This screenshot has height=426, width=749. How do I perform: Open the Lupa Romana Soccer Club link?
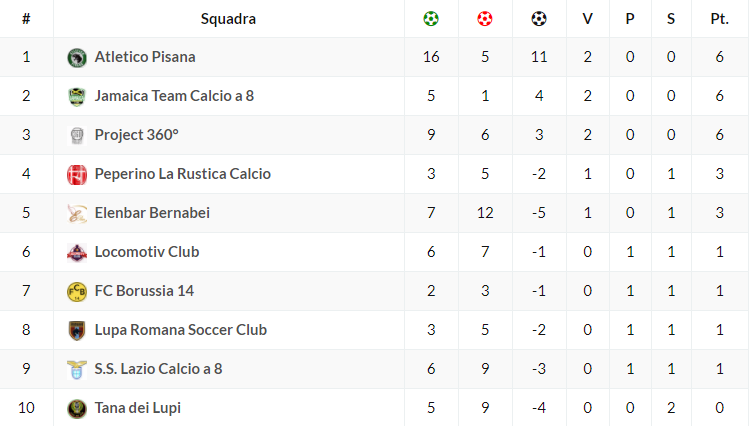point(180,330)
